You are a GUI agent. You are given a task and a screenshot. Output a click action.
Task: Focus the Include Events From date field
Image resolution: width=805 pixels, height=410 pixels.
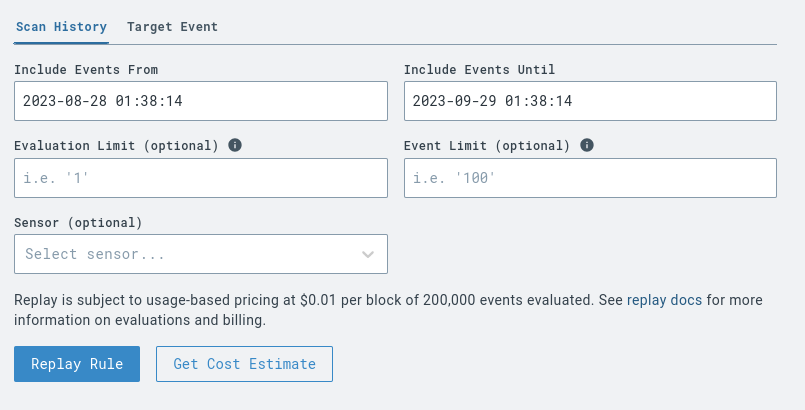200,101
